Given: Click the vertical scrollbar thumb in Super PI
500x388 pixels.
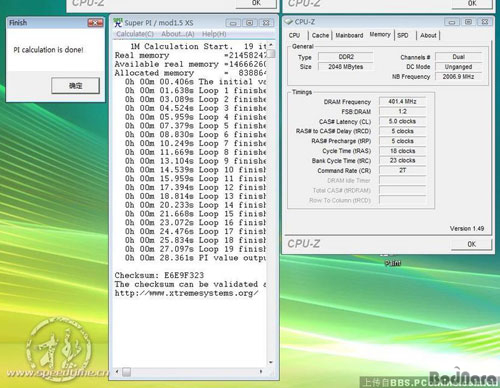Looking at the screenshot, I should [271, 53].
